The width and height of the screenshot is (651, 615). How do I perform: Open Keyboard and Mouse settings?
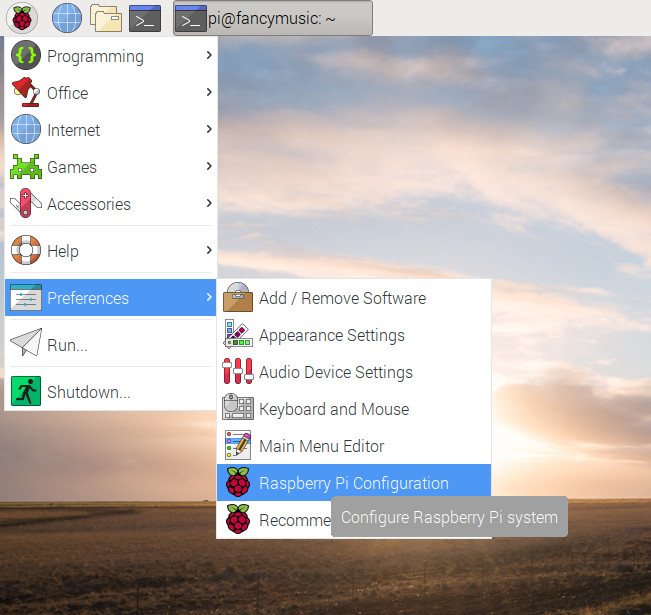[354, 408]
